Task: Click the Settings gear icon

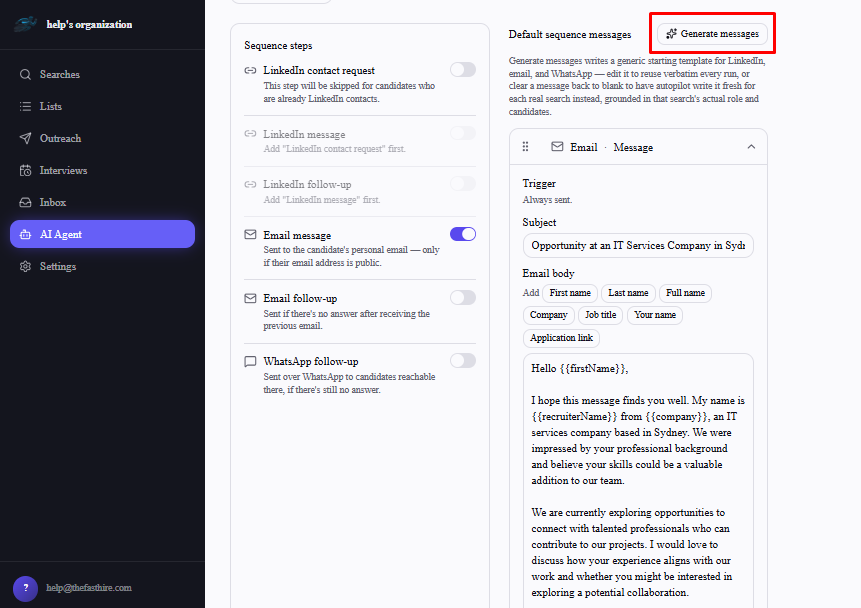Action: [x=25, y=266]
